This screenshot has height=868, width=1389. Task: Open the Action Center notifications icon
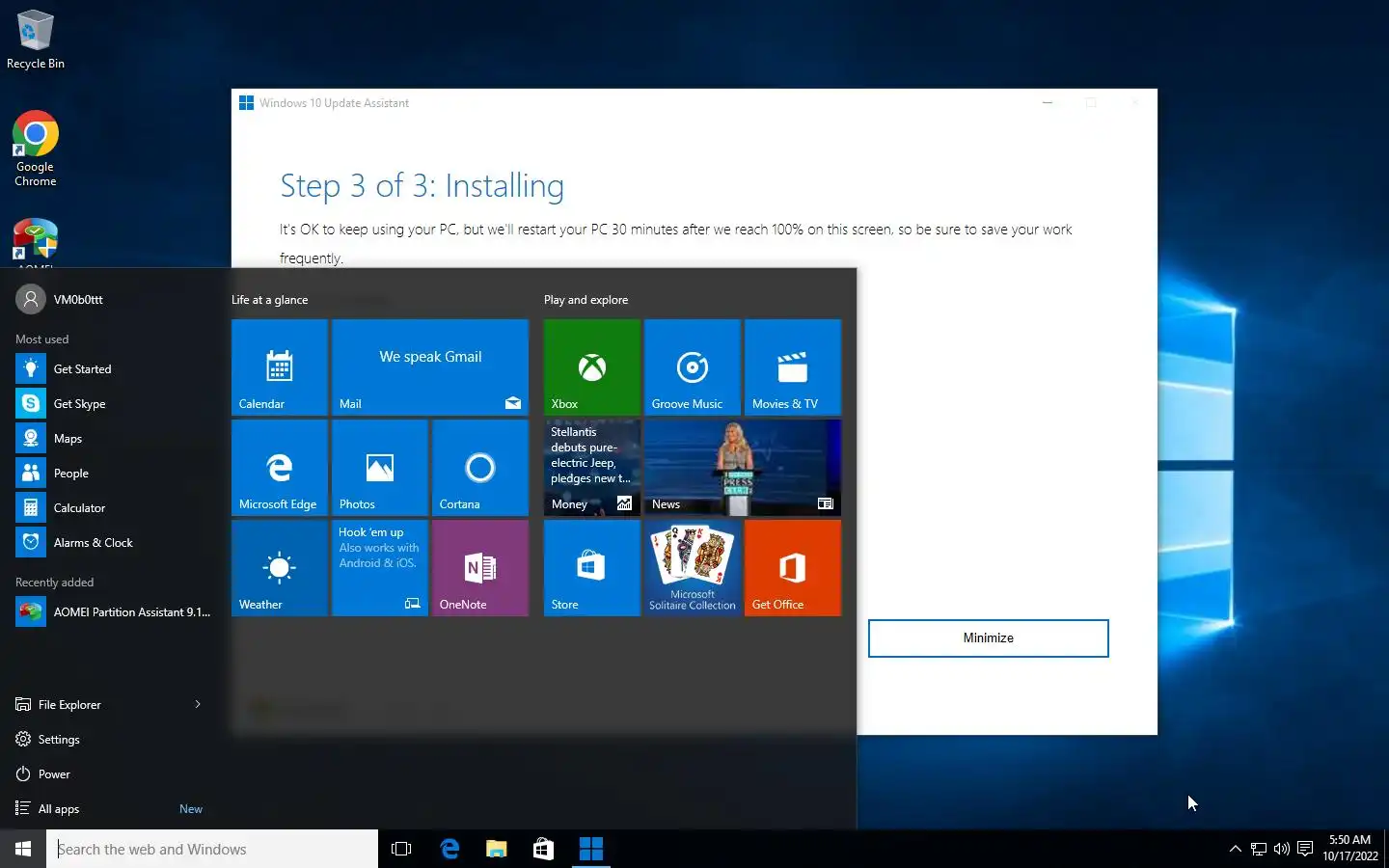pos(1305,849)
